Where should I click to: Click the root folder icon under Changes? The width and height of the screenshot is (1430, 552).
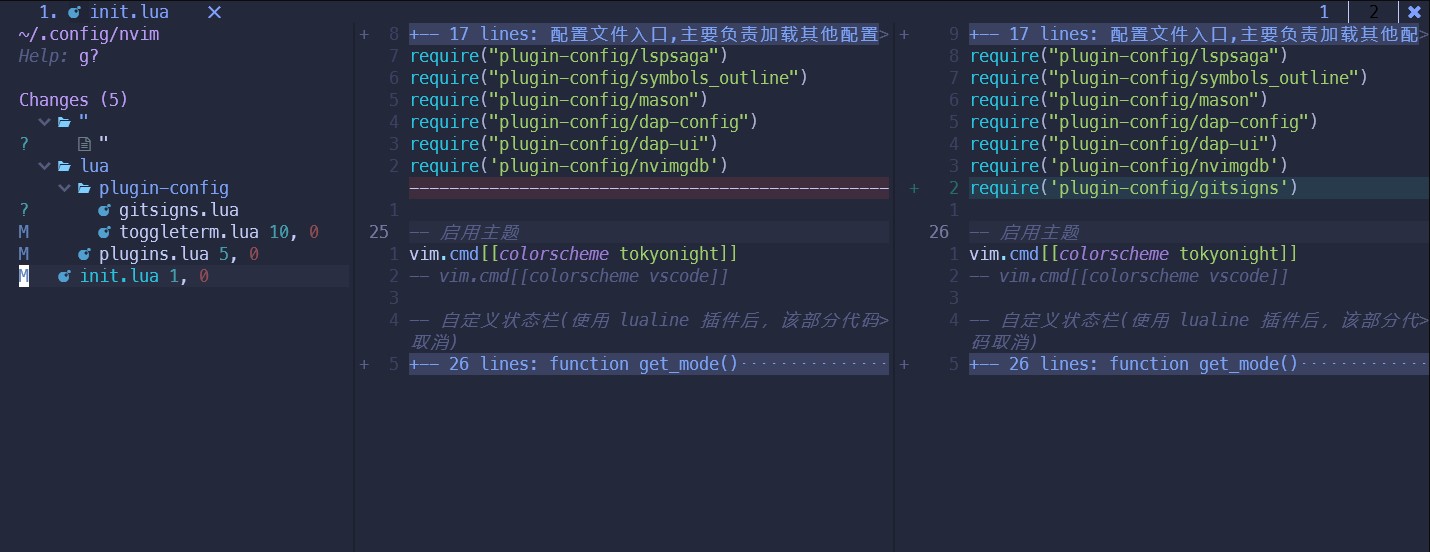click(65, 122)
